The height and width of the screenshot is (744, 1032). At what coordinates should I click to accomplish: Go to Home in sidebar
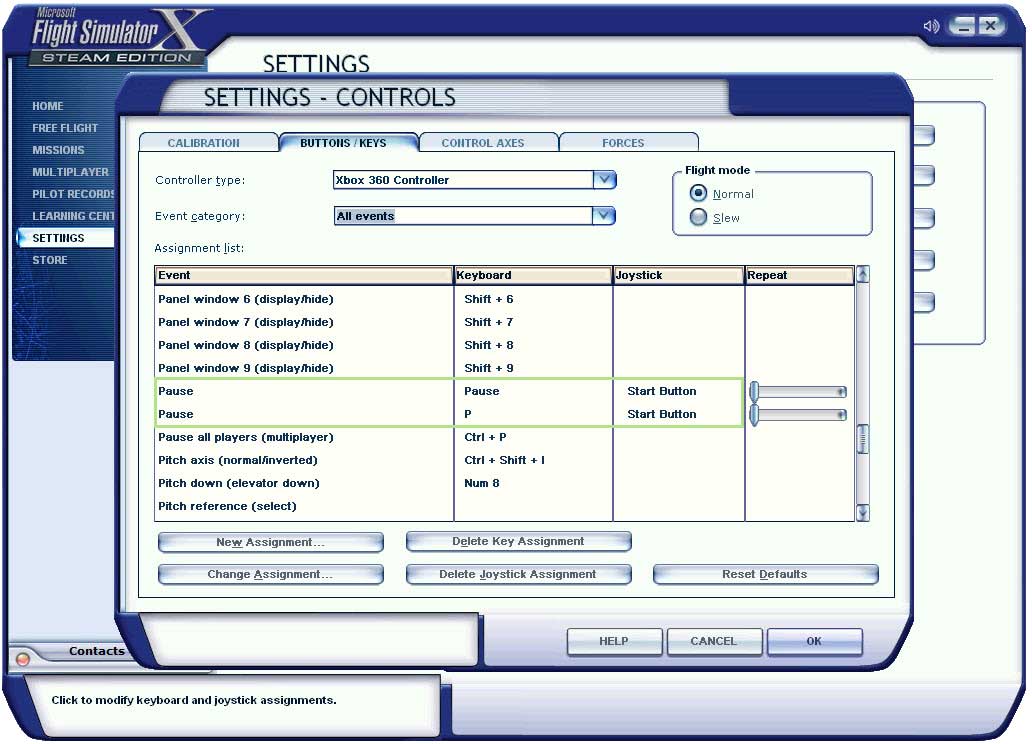pyautogui.click(x=48, y=106)
